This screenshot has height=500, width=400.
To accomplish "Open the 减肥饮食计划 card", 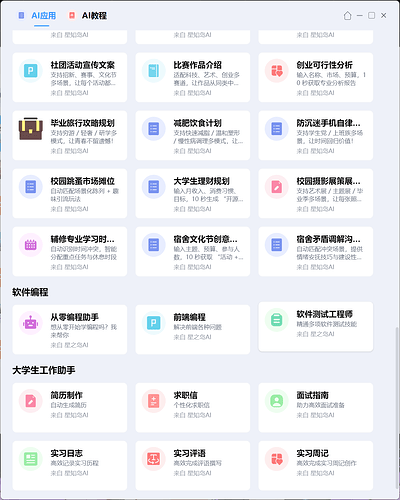I will point(193,135).
